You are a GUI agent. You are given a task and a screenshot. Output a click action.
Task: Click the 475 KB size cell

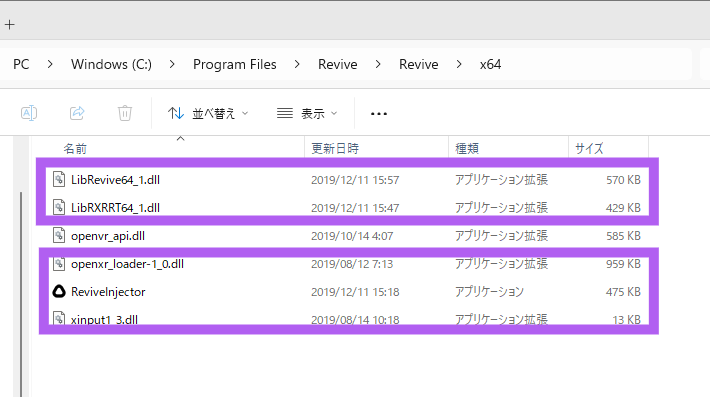pos(623,292)
